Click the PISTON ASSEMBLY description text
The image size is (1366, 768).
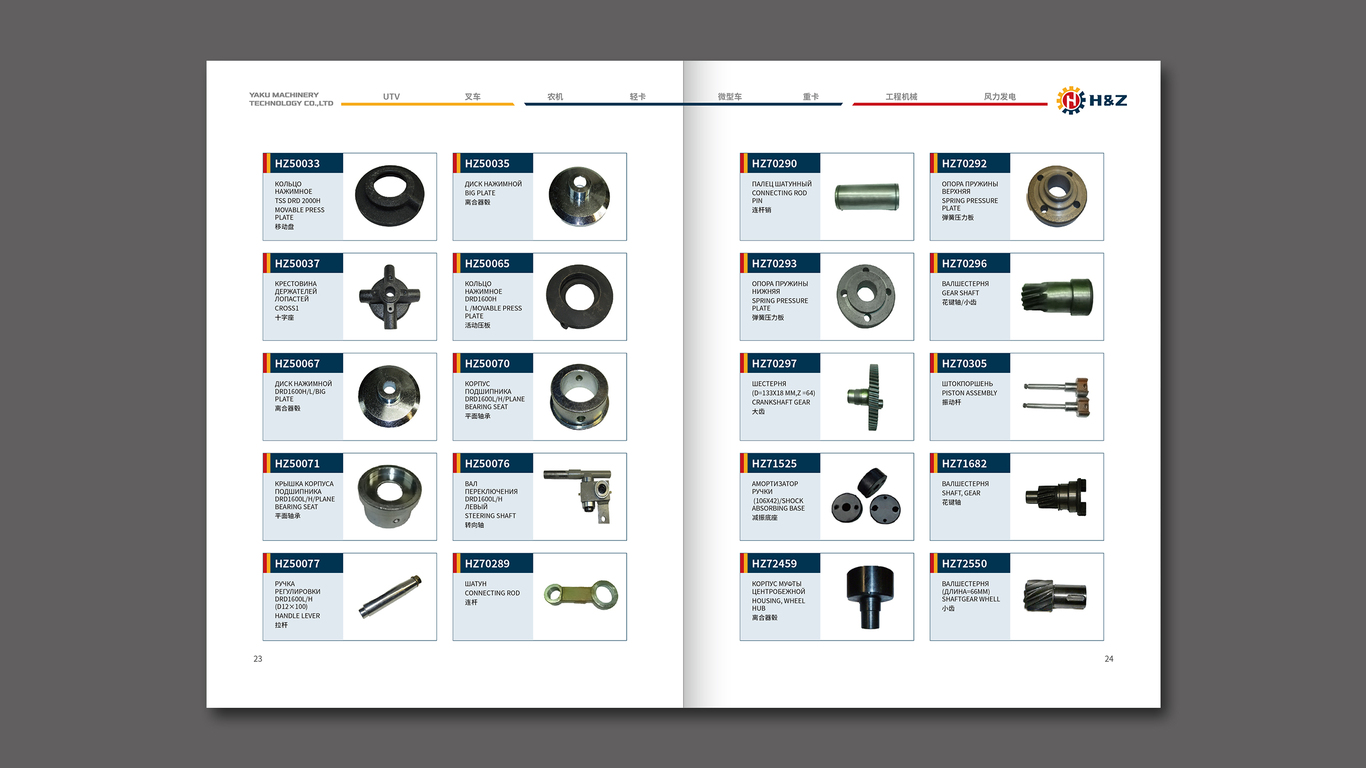969,393
